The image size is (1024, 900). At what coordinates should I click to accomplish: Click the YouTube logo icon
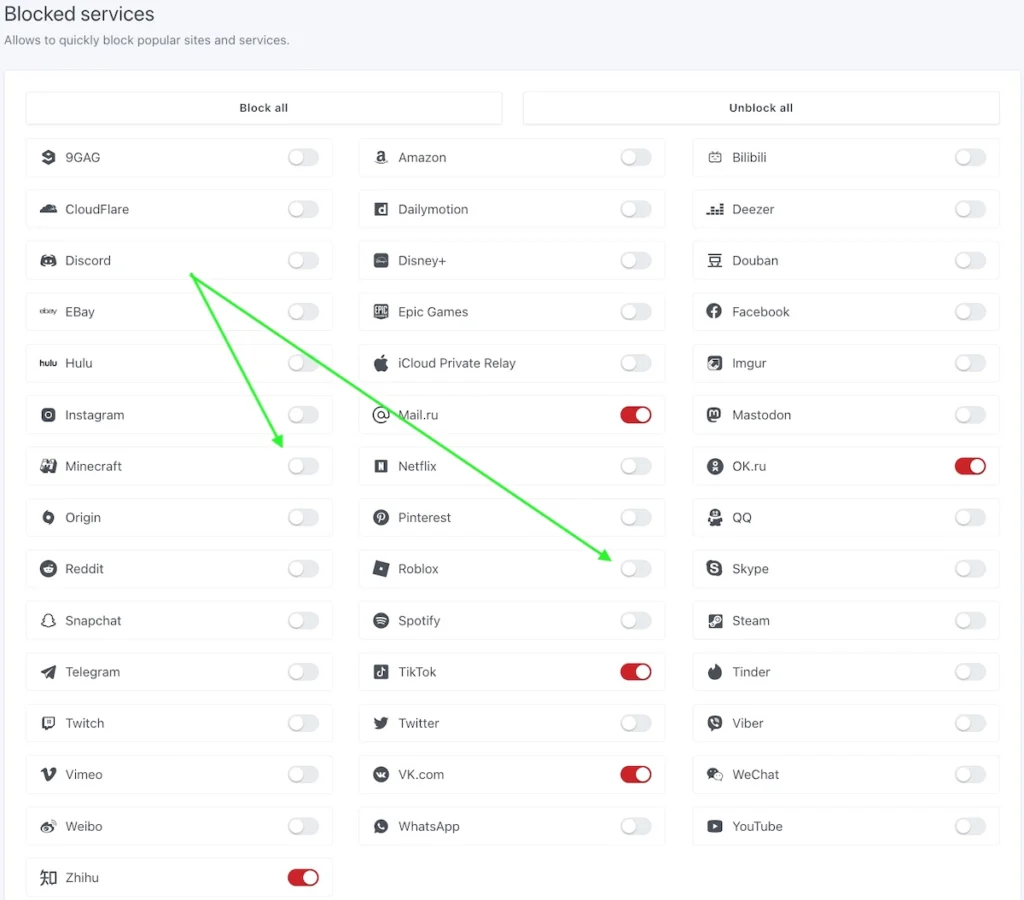715,827
